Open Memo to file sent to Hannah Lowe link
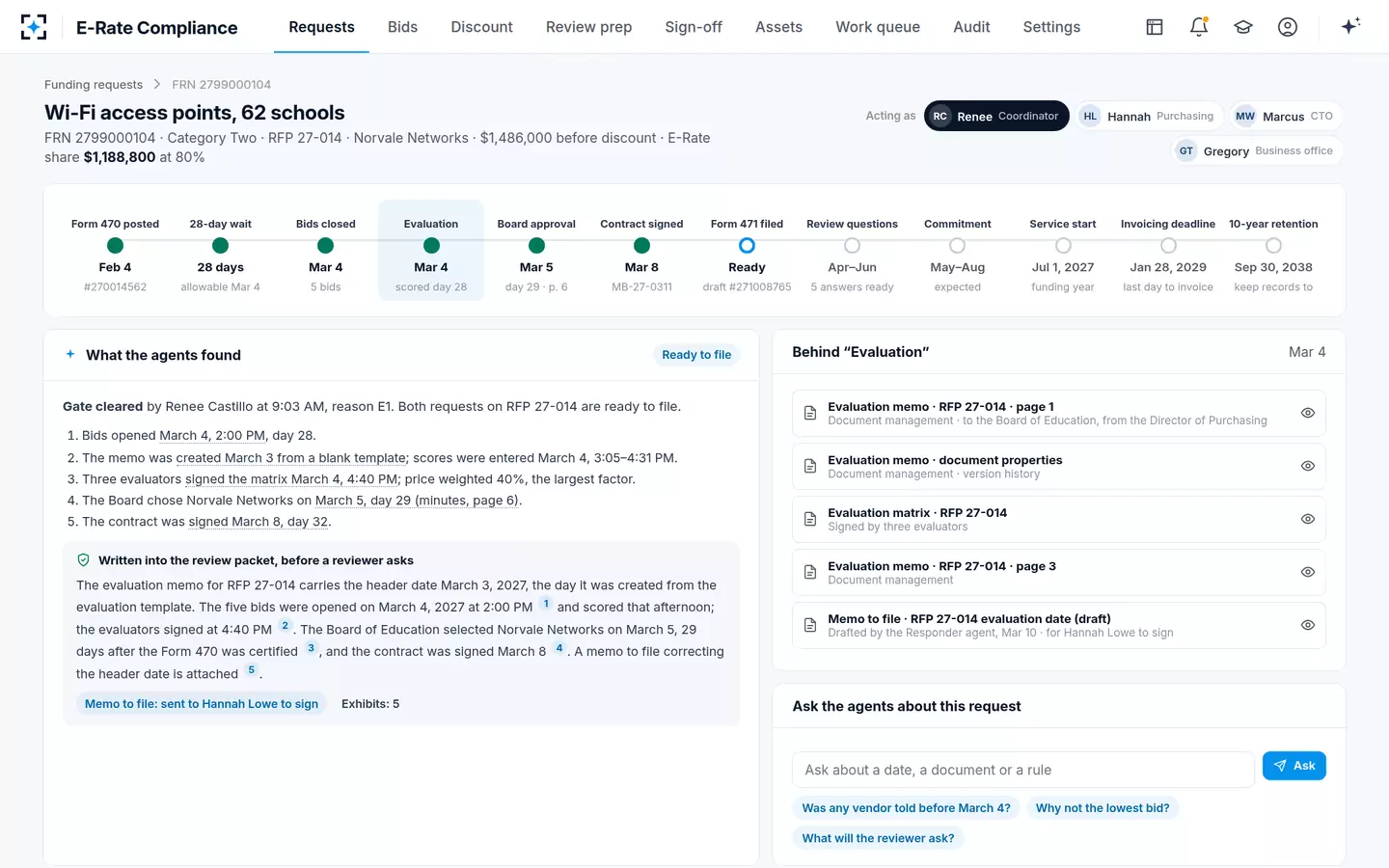 (202, 704)
